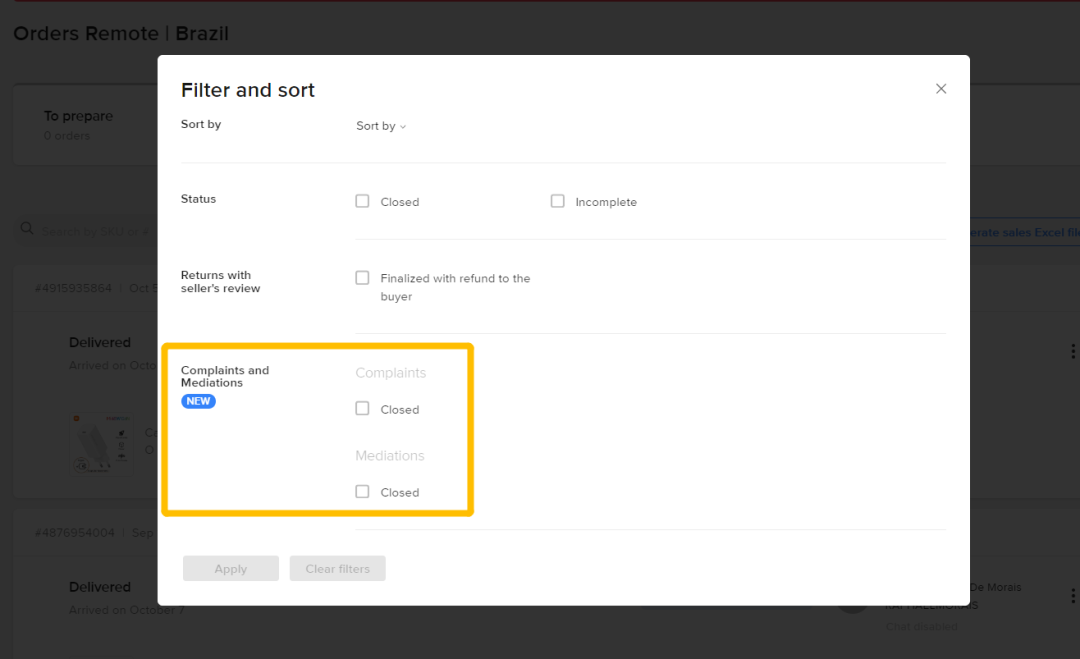
Task: Open three-dot menu for first delivered order
Action: (1073, 351)
